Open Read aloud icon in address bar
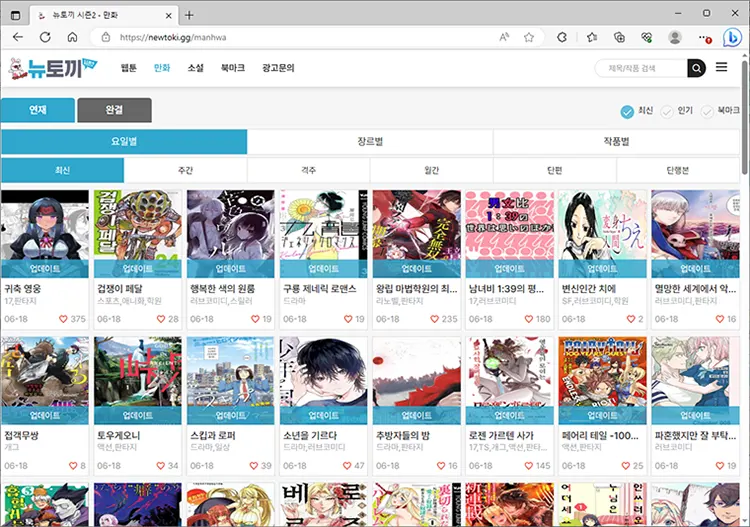Viewport: 750px width, 527px height. coord(504,37)
